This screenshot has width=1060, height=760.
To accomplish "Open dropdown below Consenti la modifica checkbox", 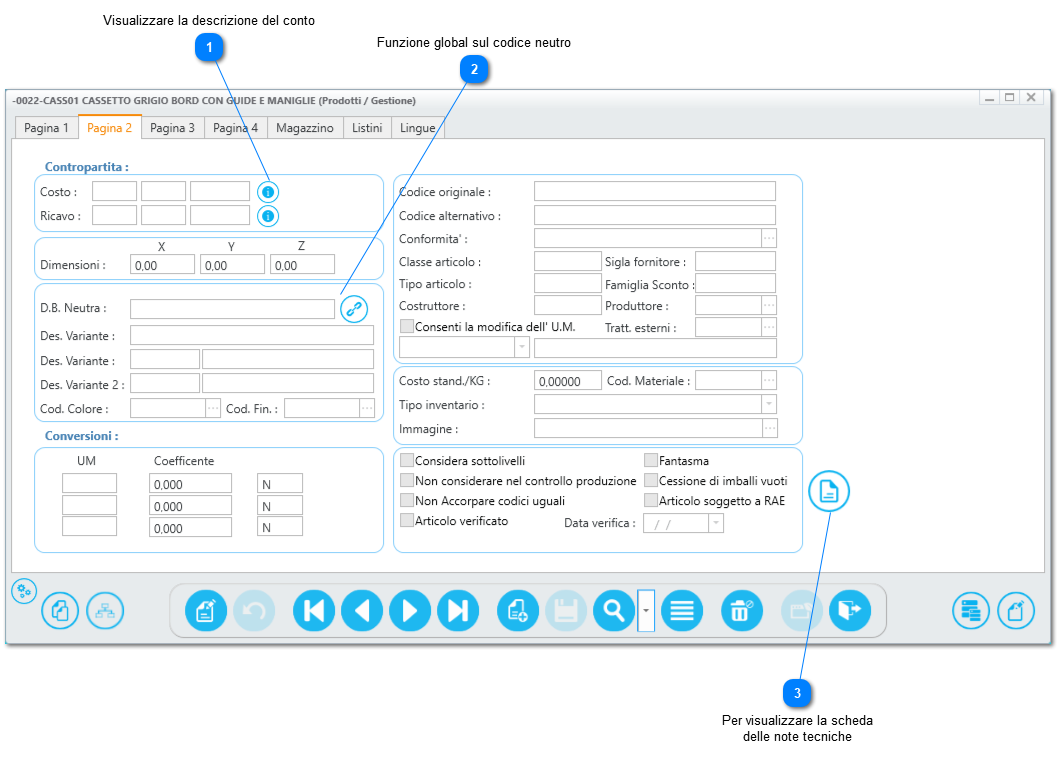I will point(522,348).
